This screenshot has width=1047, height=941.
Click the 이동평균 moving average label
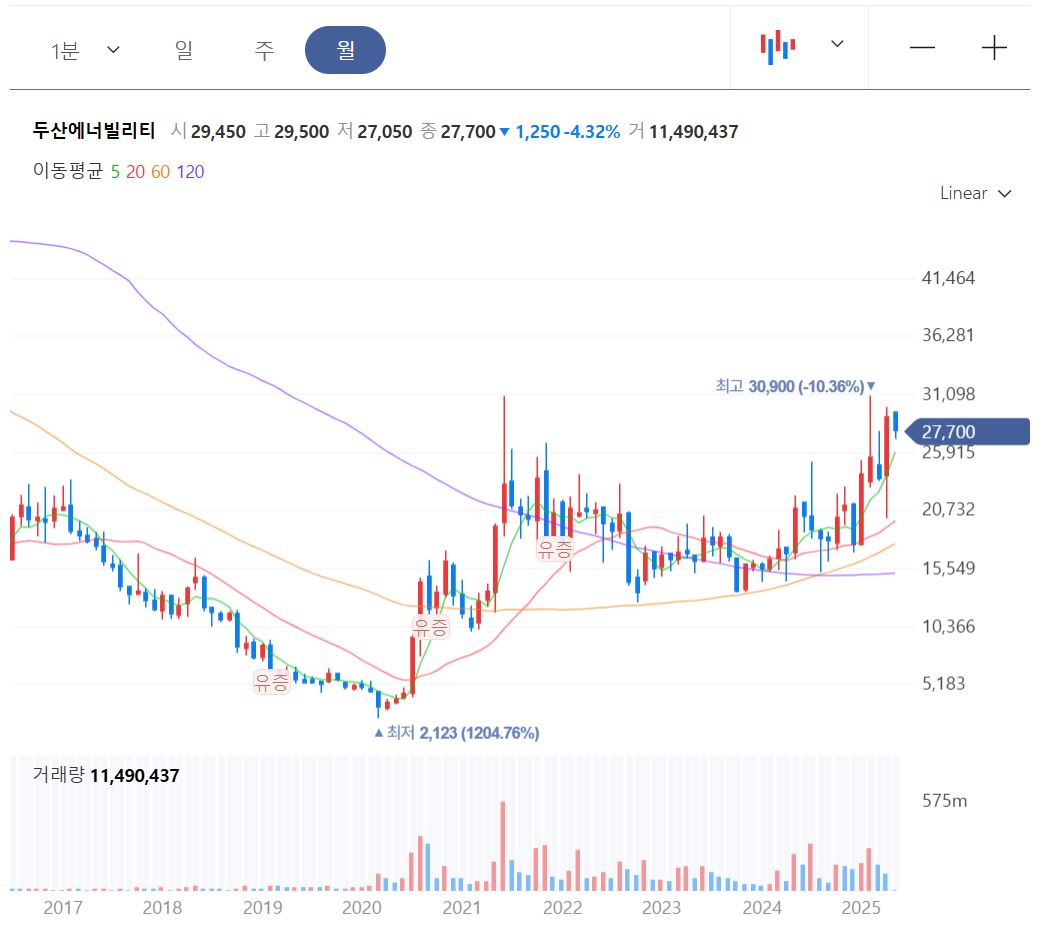coord(67,172)
